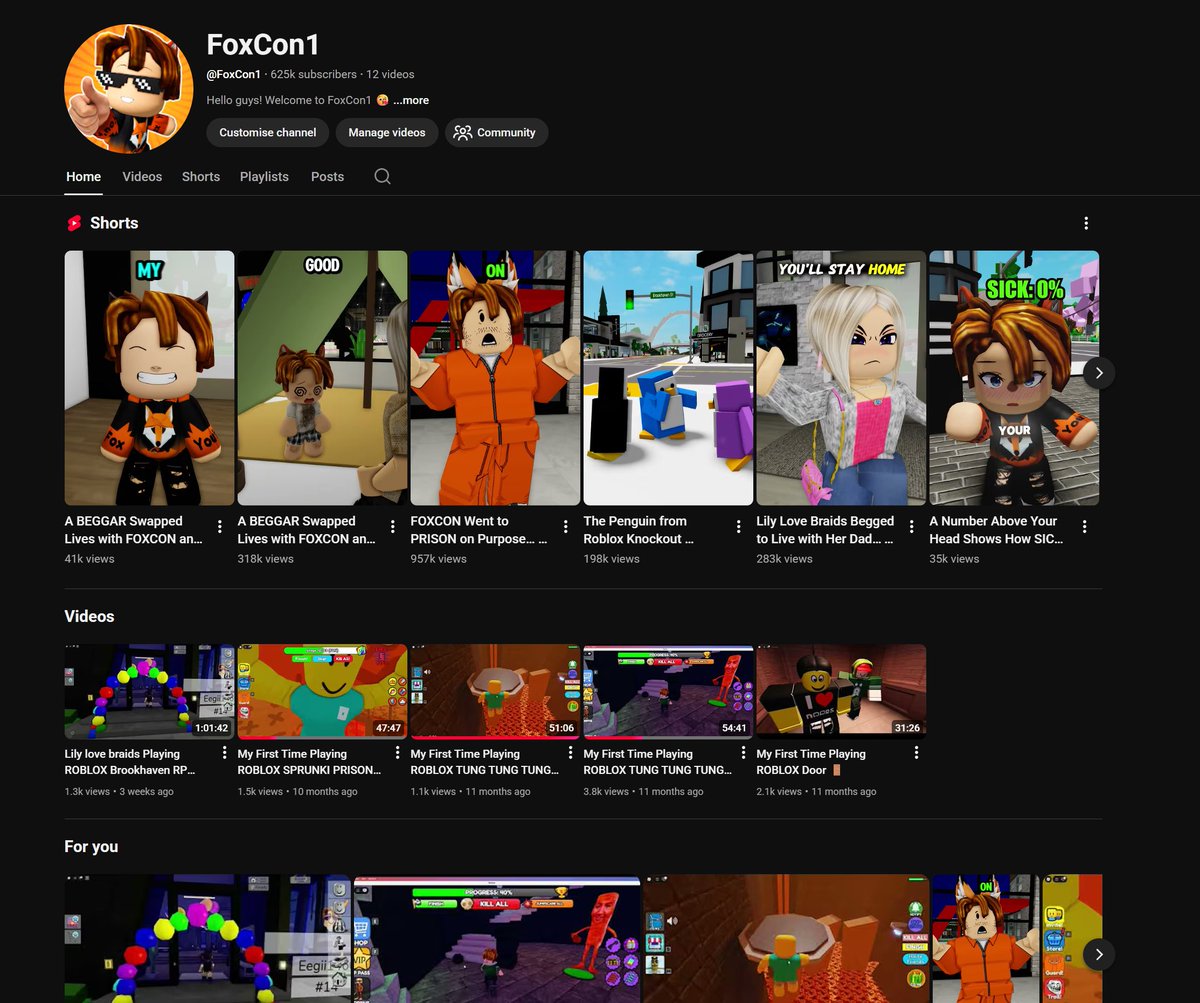Viewport: 1200px width, 1003px height.
Task: Open MY beggar short thumbnail
Action: [150, 378]
